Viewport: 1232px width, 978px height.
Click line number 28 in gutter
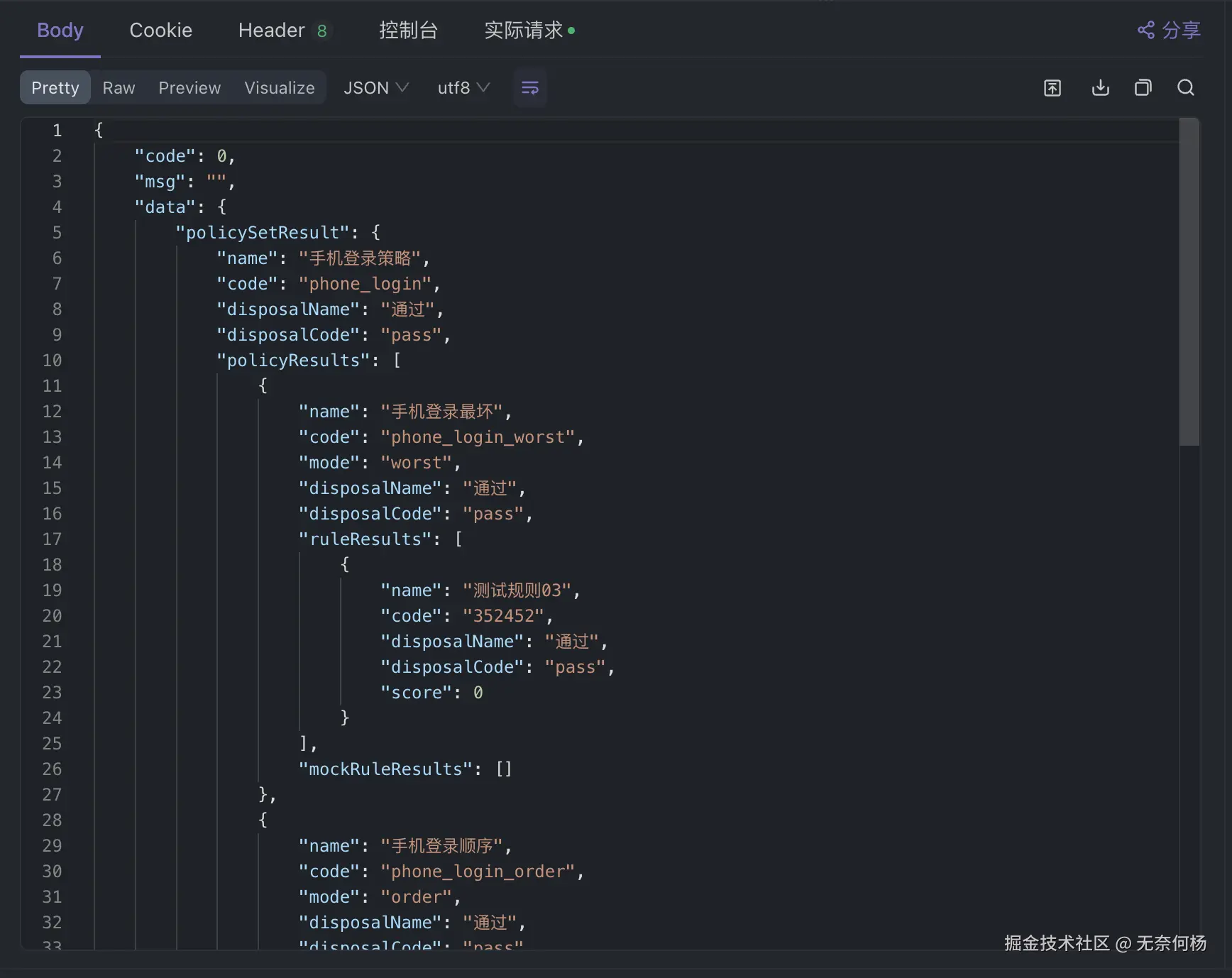click(52, 820)
